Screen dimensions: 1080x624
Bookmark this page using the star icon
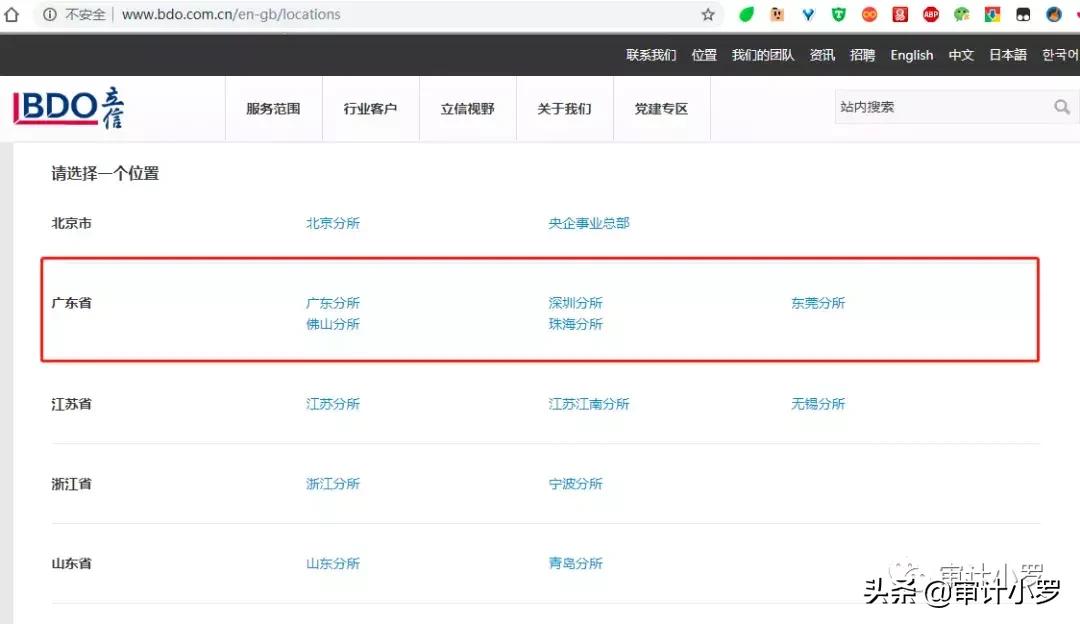point(707,15)
